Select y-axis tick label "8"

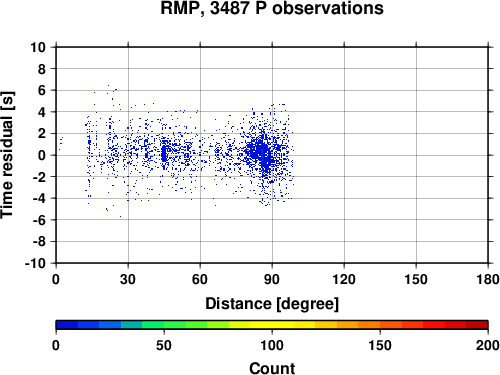42,69
